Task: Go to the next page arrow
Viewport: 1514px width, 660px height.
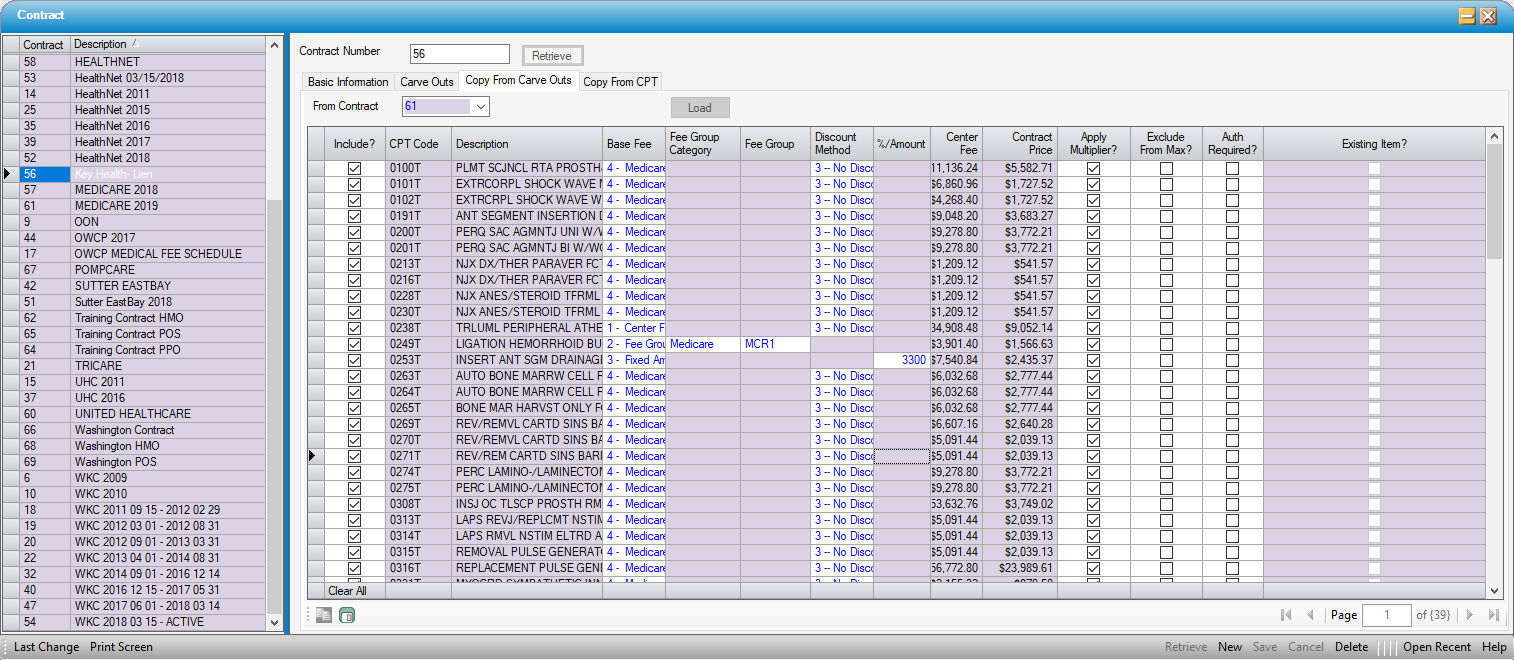Action: point(1470,615)
